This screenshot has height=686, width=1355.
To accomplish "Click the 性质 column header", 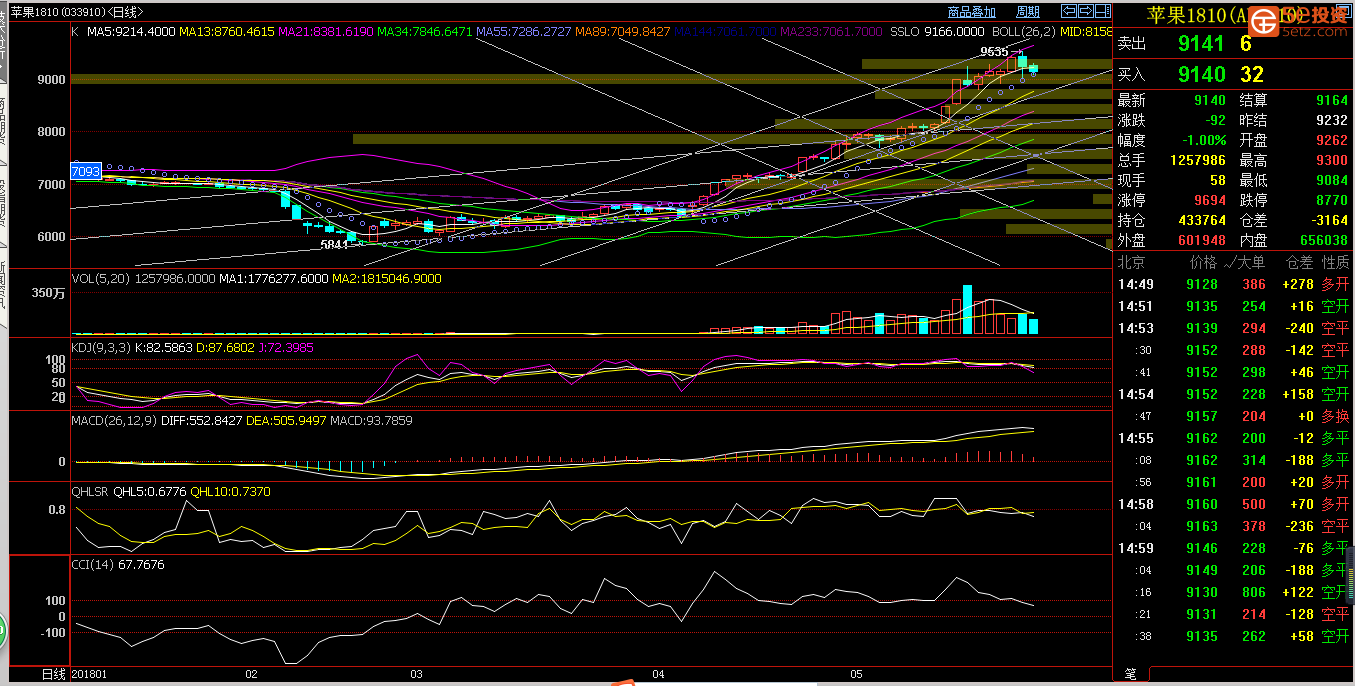I will tap(1335, 262).
